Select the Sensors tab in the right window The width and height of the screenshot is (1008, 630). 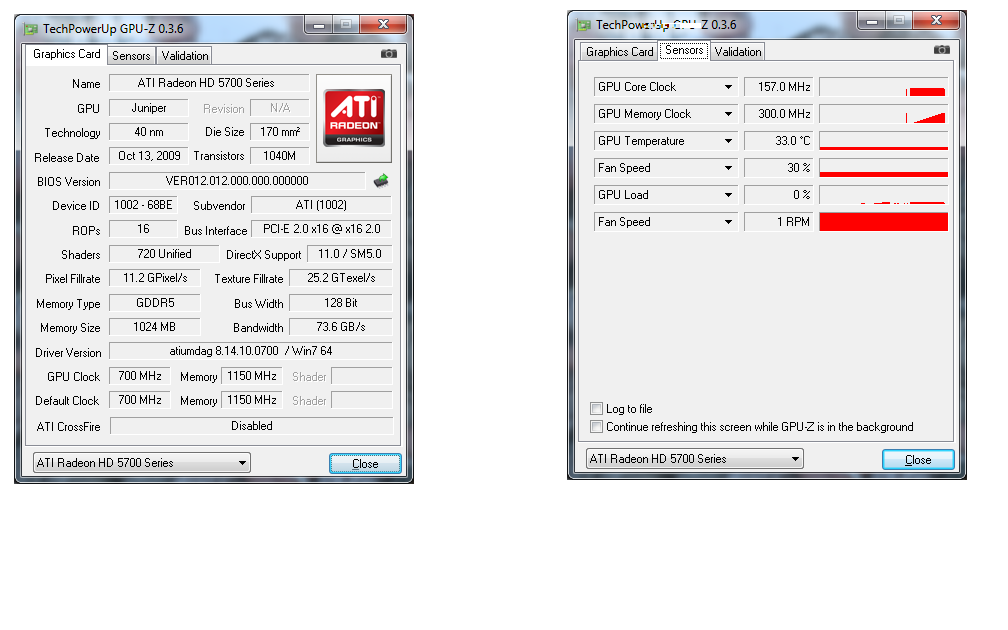point(684,50)
